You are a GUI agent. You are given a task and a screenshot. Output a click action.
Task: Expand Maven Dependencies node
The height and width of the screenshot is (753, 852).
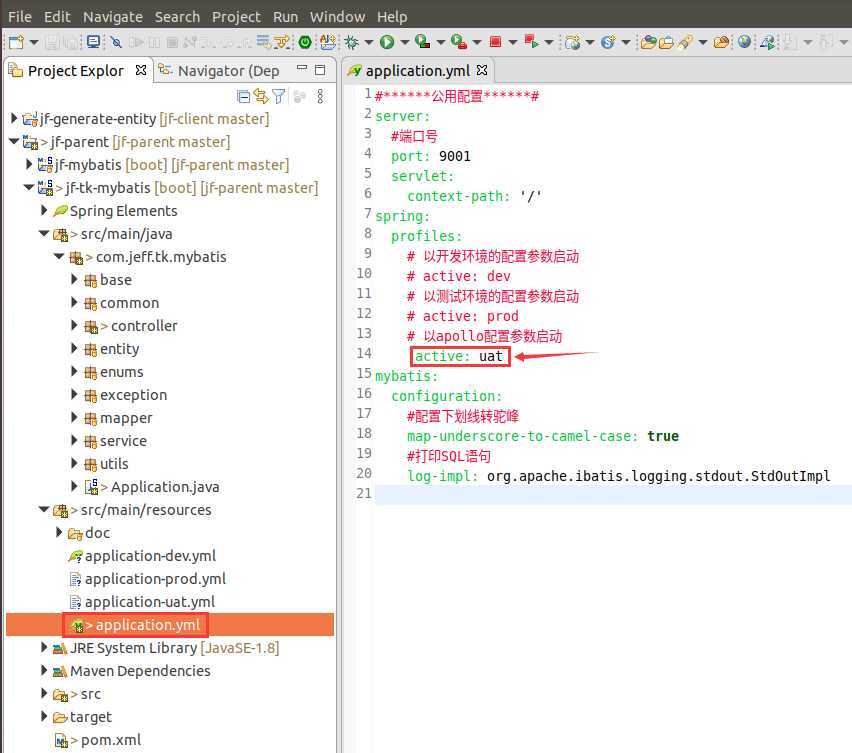point(45,670)
